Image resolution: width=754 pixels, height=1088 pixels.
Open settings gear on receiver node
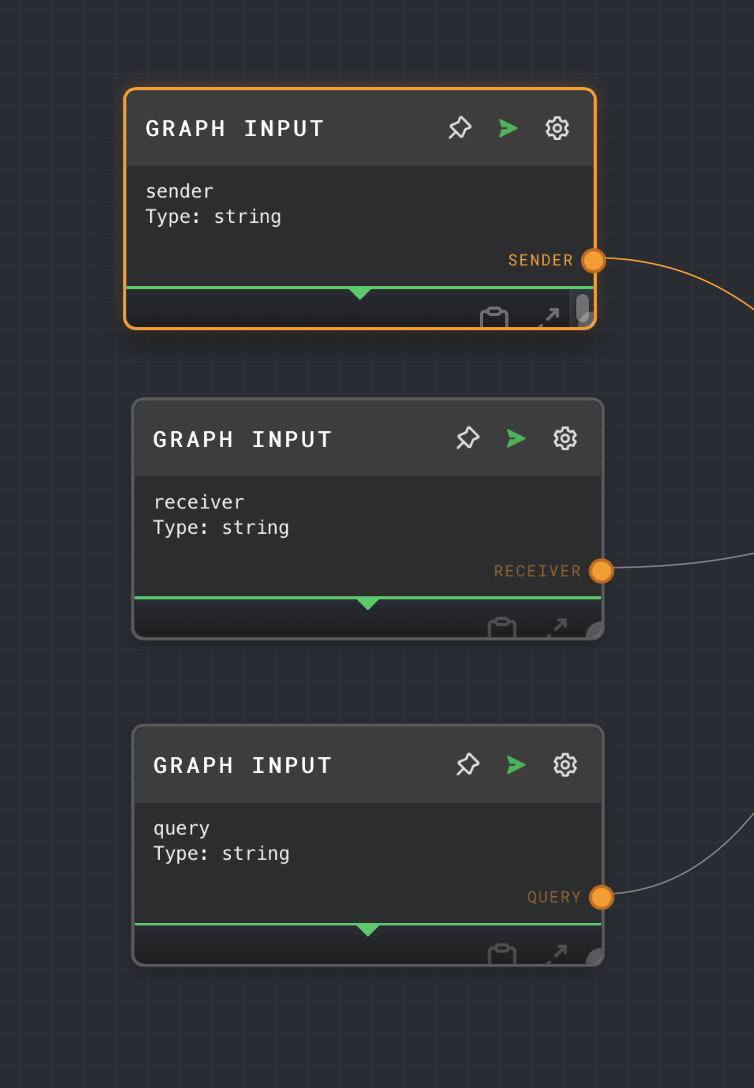point(565,439)
